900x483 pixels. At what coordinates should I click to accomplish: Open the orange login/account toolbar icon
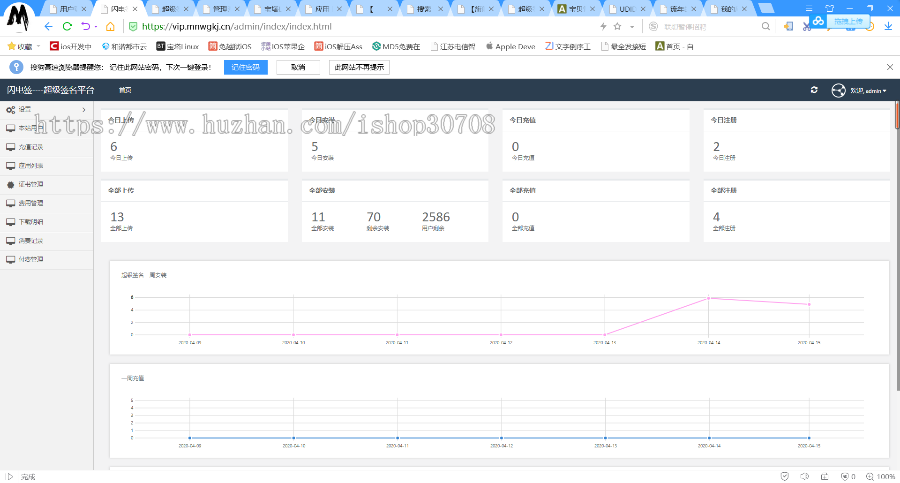coord(788,26)
